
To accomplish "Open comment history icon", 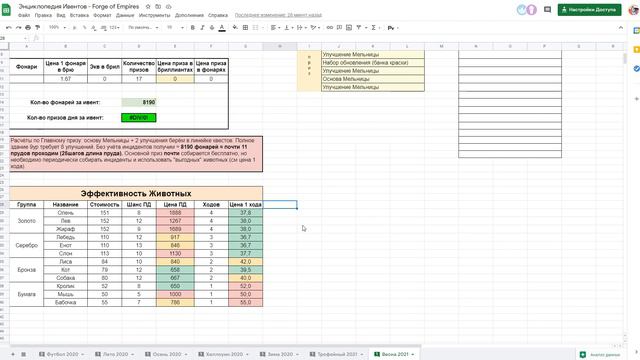I will click(x=547, y=9).
